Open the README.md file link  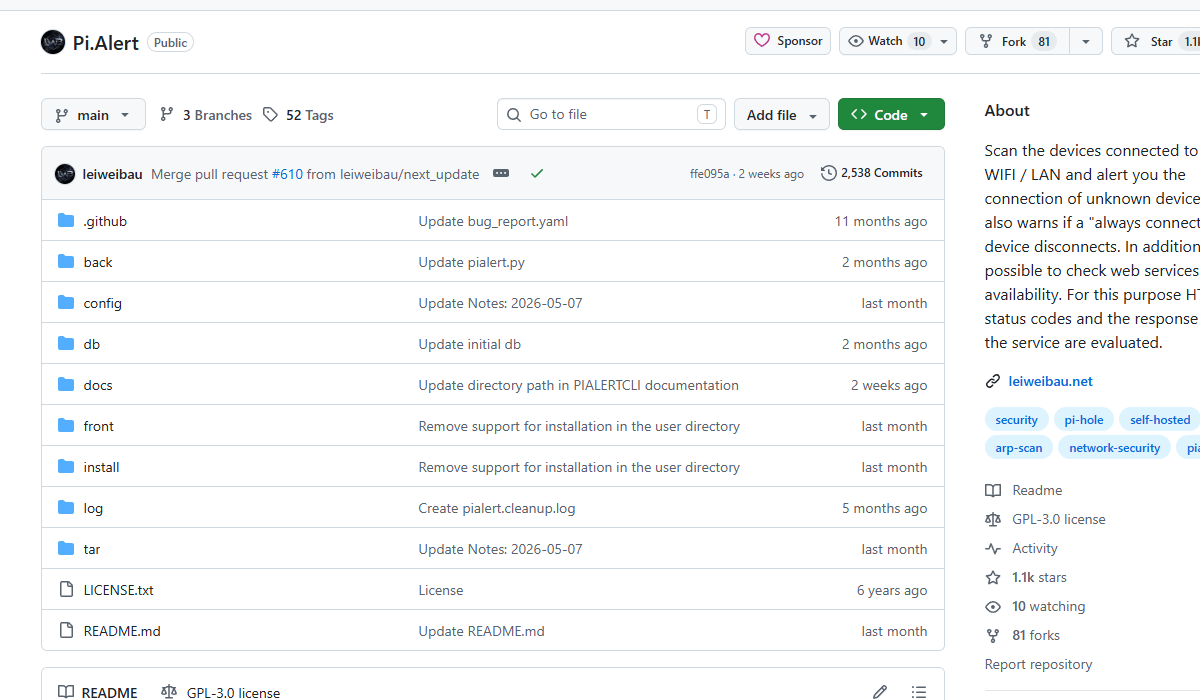click(x=122, y=631)
